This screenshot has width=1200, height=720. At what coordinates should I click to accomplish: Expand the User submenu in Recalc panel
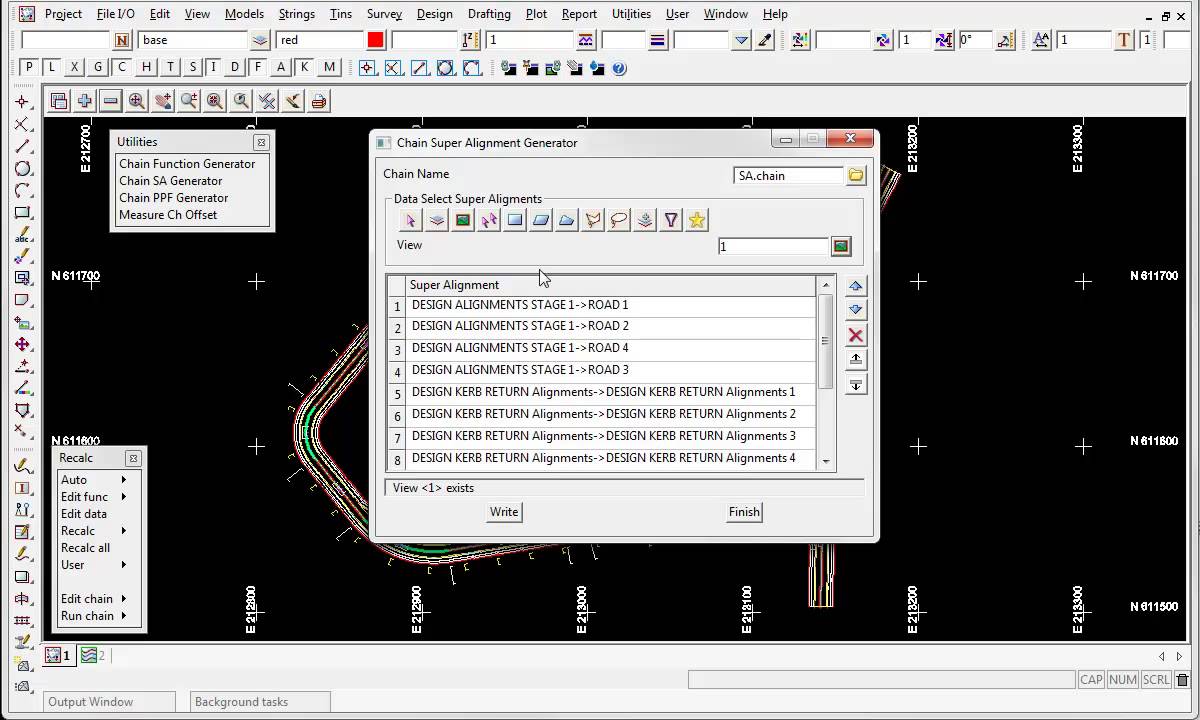point(124,565)
